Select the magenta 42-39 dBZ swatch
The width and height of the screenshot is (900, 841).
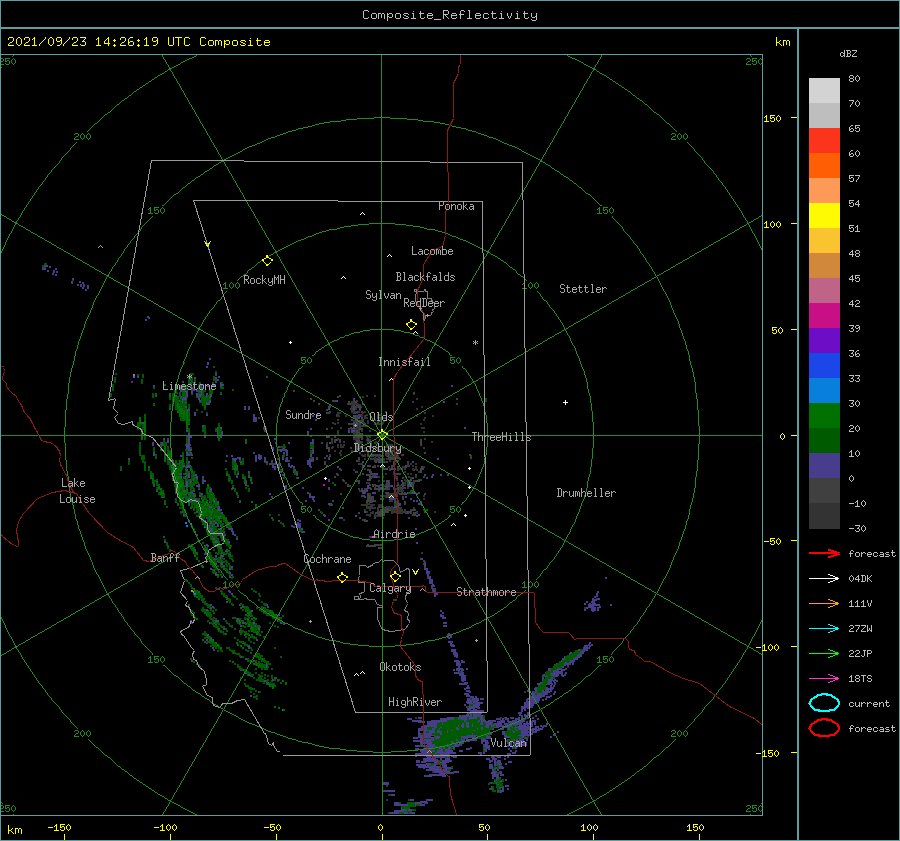coord(824,316)
